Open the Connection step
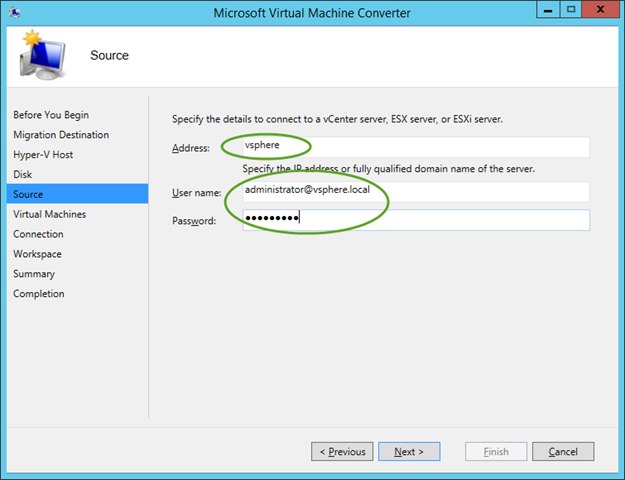This screenshot has width=625, height=480. pos(38,234)
